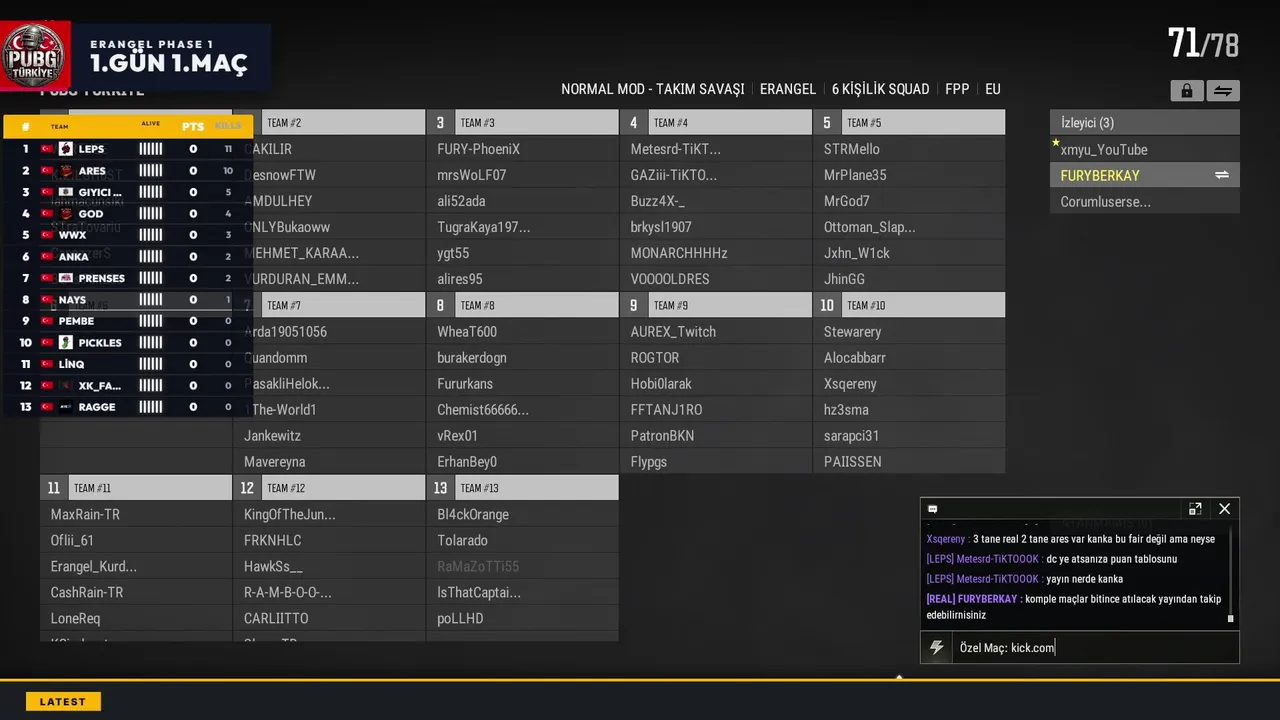Click the chat bubble icon in chat header
The width and height of the screenshot is (1280, 720).
pos(932,509)
